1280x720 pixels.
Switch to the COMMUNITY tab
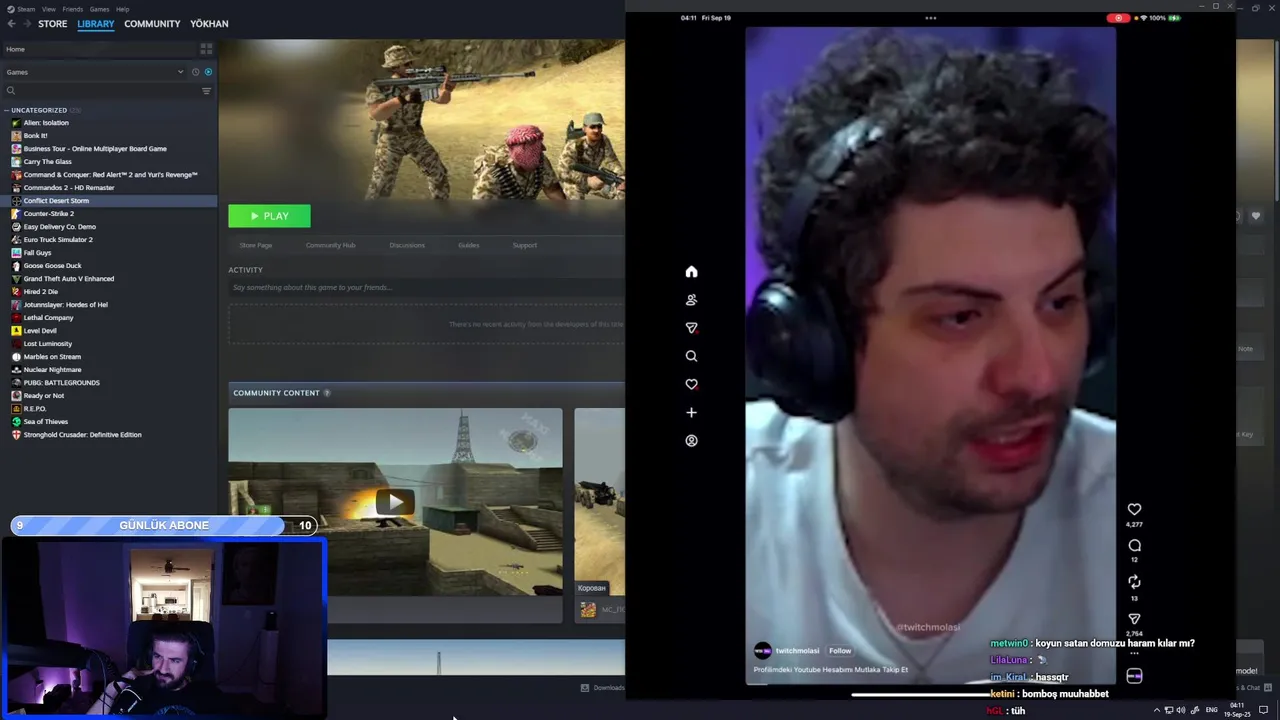click(x=152, y=24)
